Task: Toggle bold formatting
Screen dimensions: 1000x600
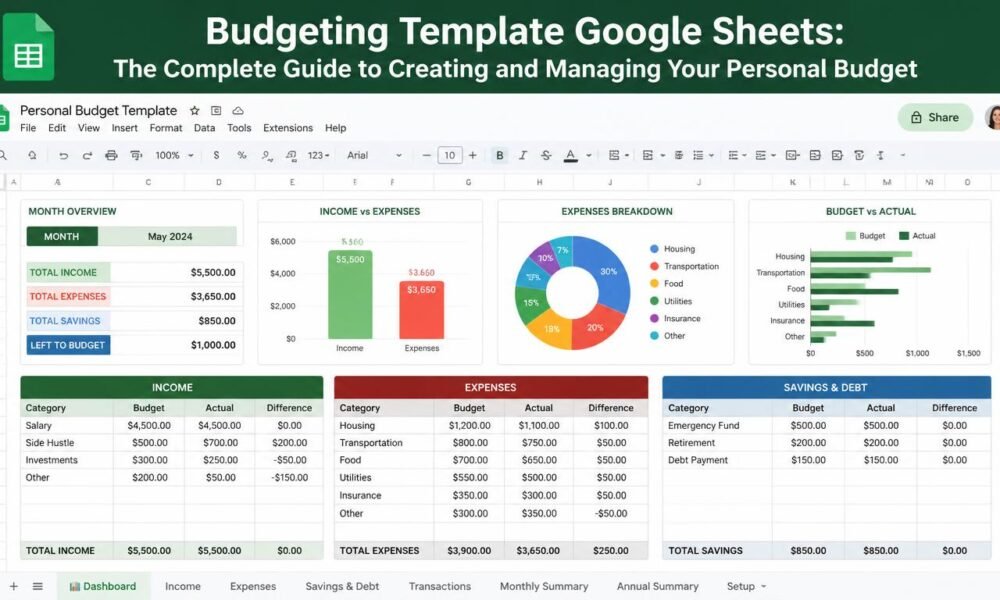Action: tap(499, 155)
